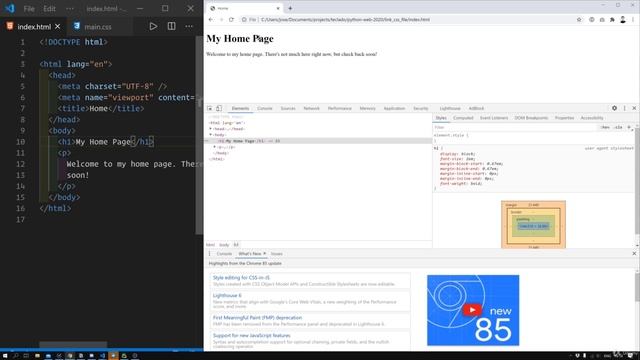Select the h1 My Home Page DOM row
This screenshot has width=640, height=360.
pos(318,141)
